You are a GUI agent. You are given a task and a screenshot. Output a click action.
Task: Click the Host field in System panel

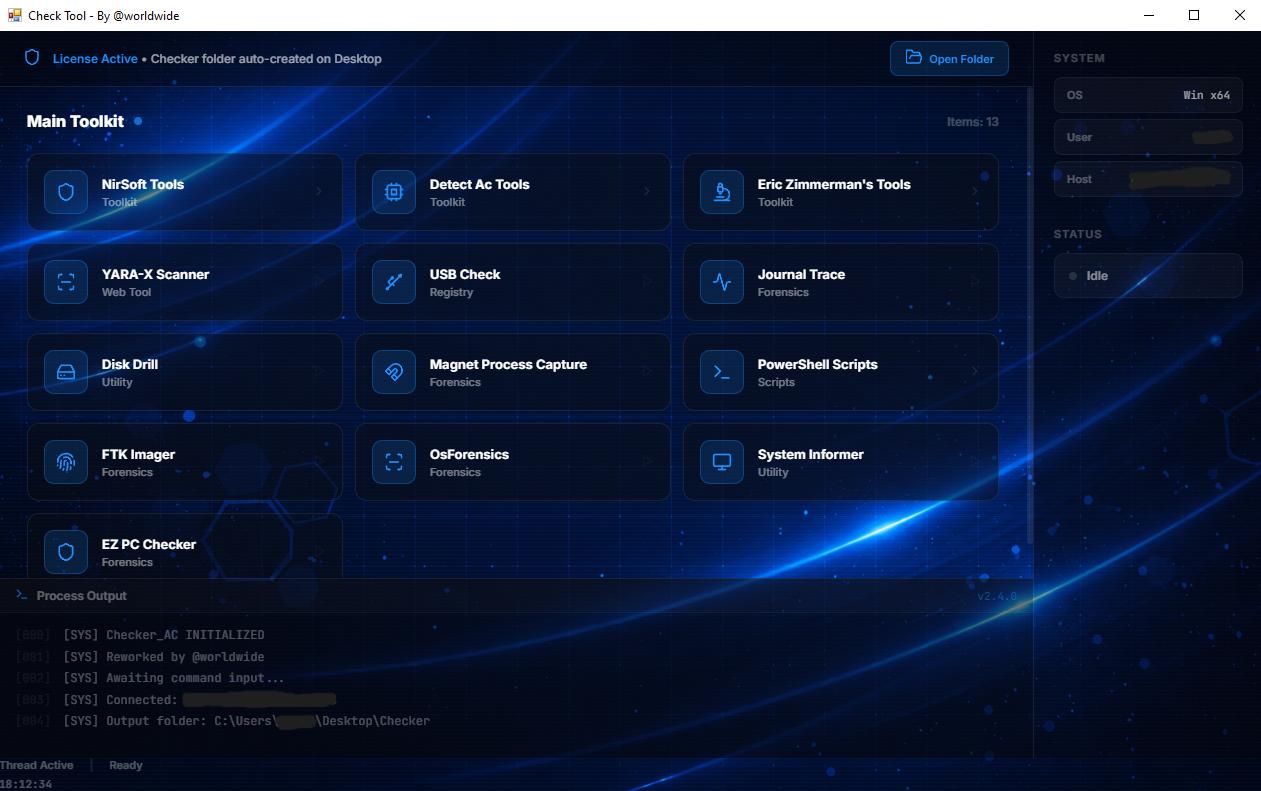1148,179
